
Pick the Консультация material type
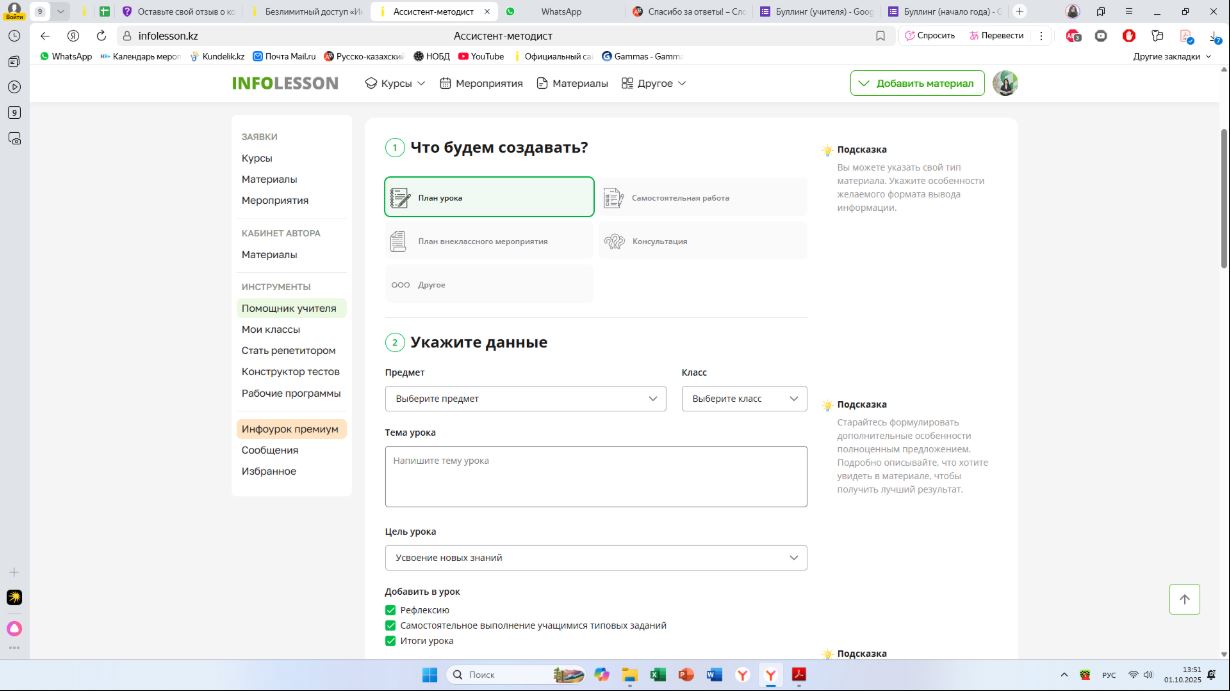(x=702, y=241)
